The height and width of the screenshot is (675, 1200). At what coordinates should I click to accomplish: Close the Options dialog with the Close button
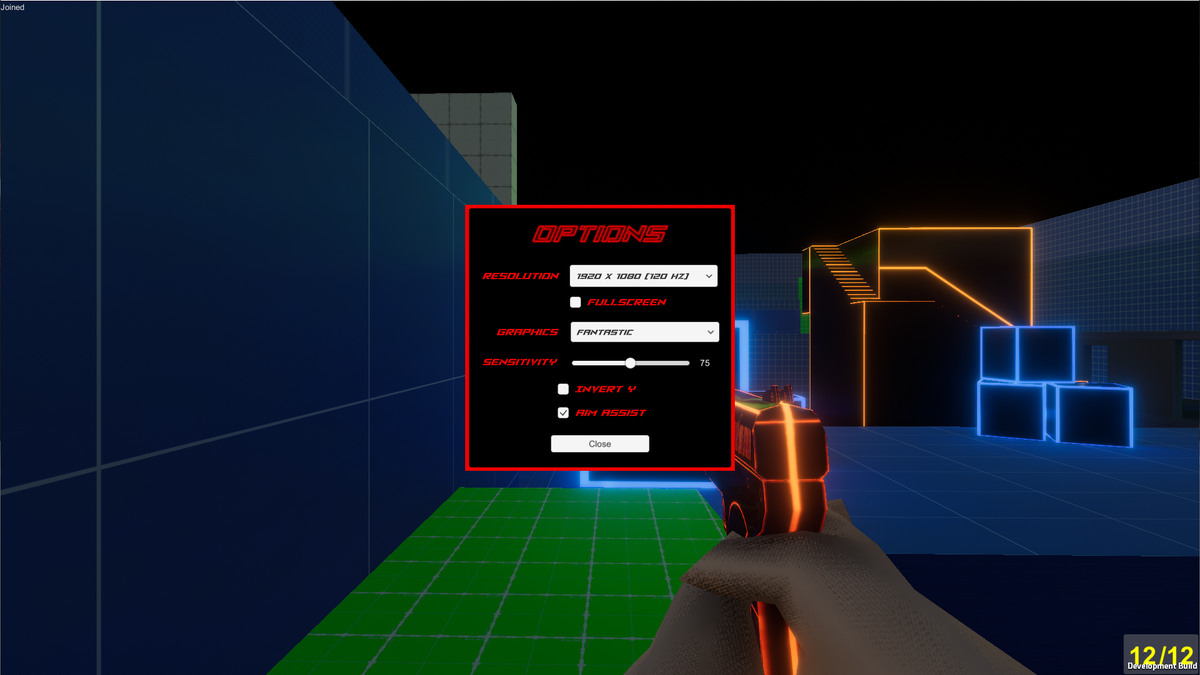click(x=600, y=444)
